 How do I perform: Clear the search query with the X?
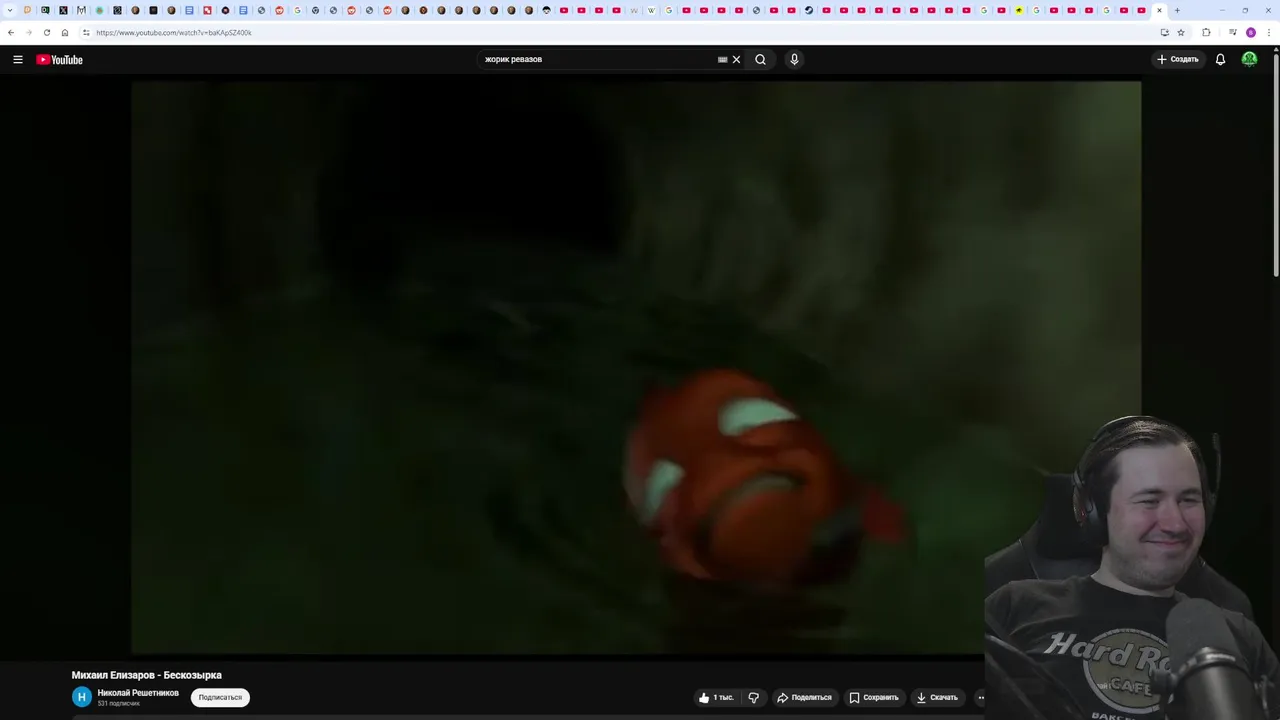click(736, 59)
